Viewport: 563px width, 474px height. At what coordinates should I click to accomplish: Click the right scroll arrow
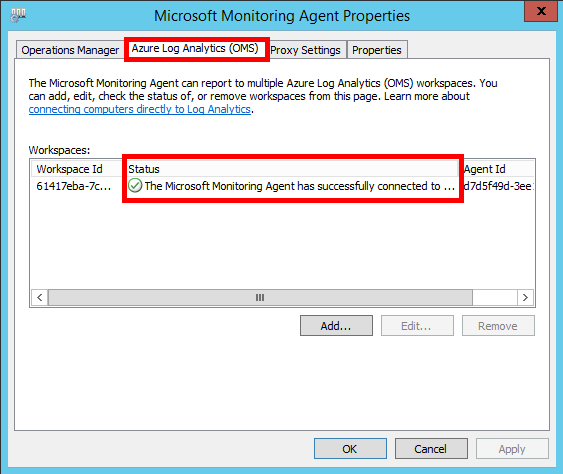pos(525,298)
